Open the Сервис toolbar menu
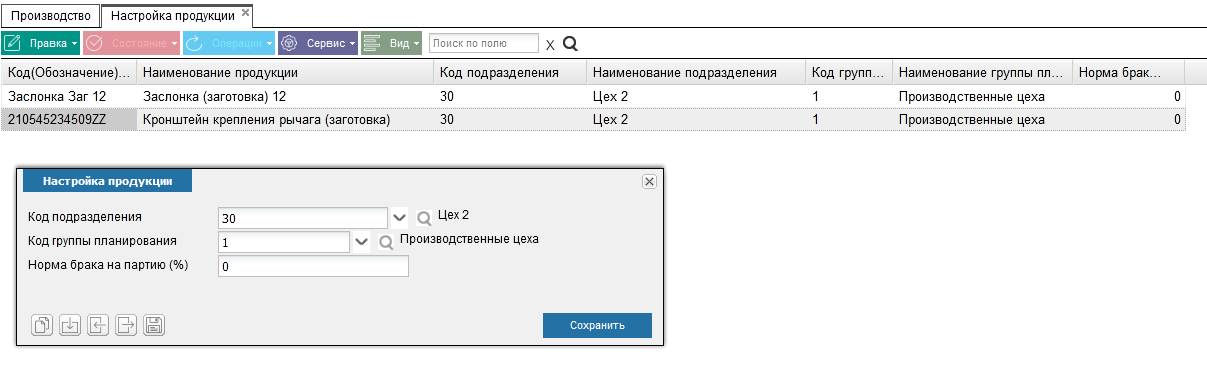 [317, 43]
